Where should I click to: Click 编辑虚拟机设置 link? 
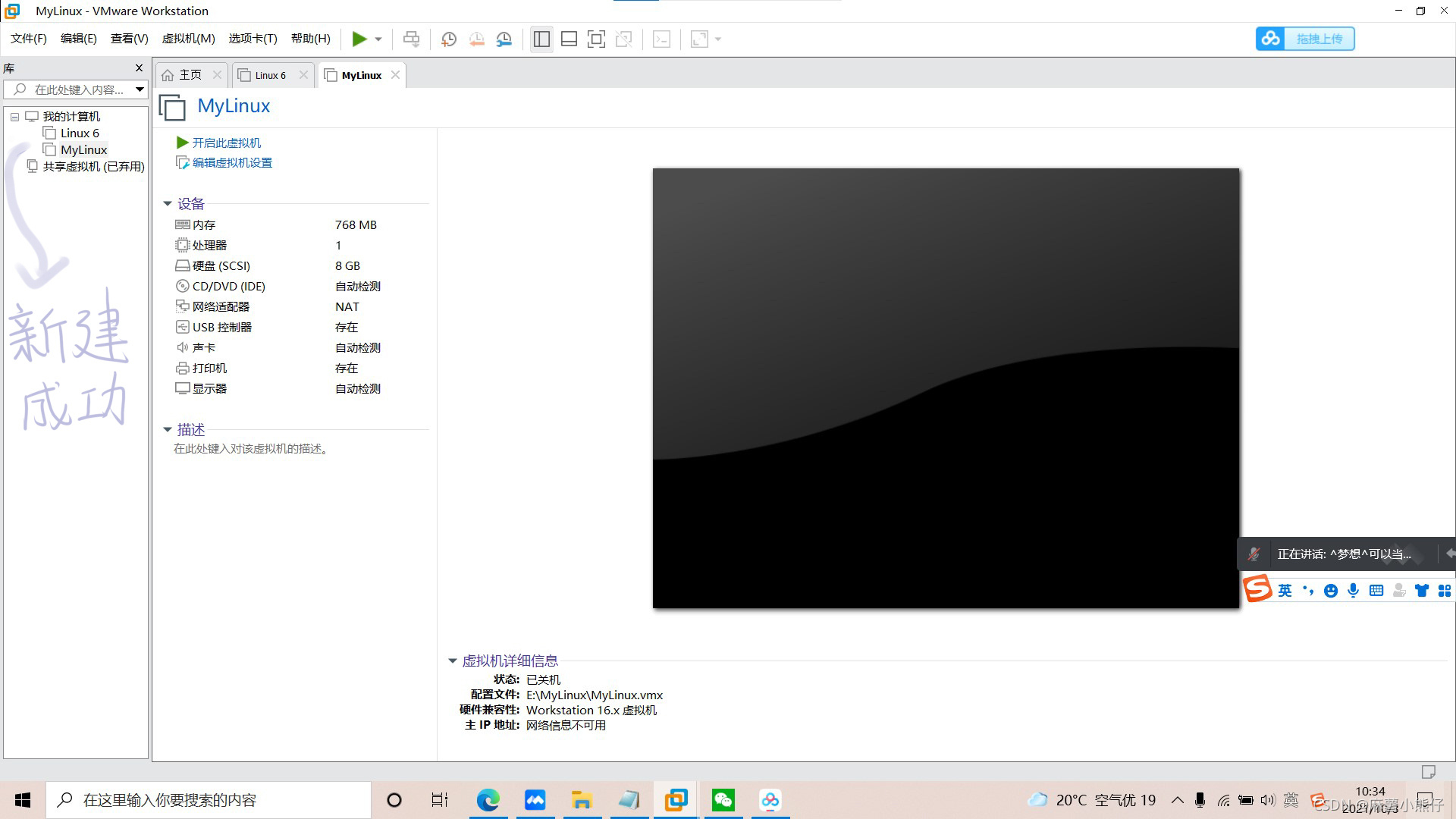pyautogui.click(x=232, y=162)
